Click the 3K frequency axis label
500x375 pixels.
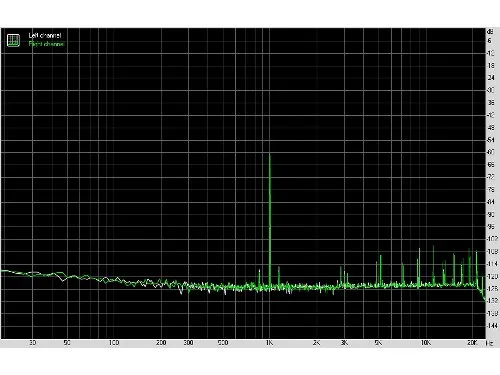point(344,343)
